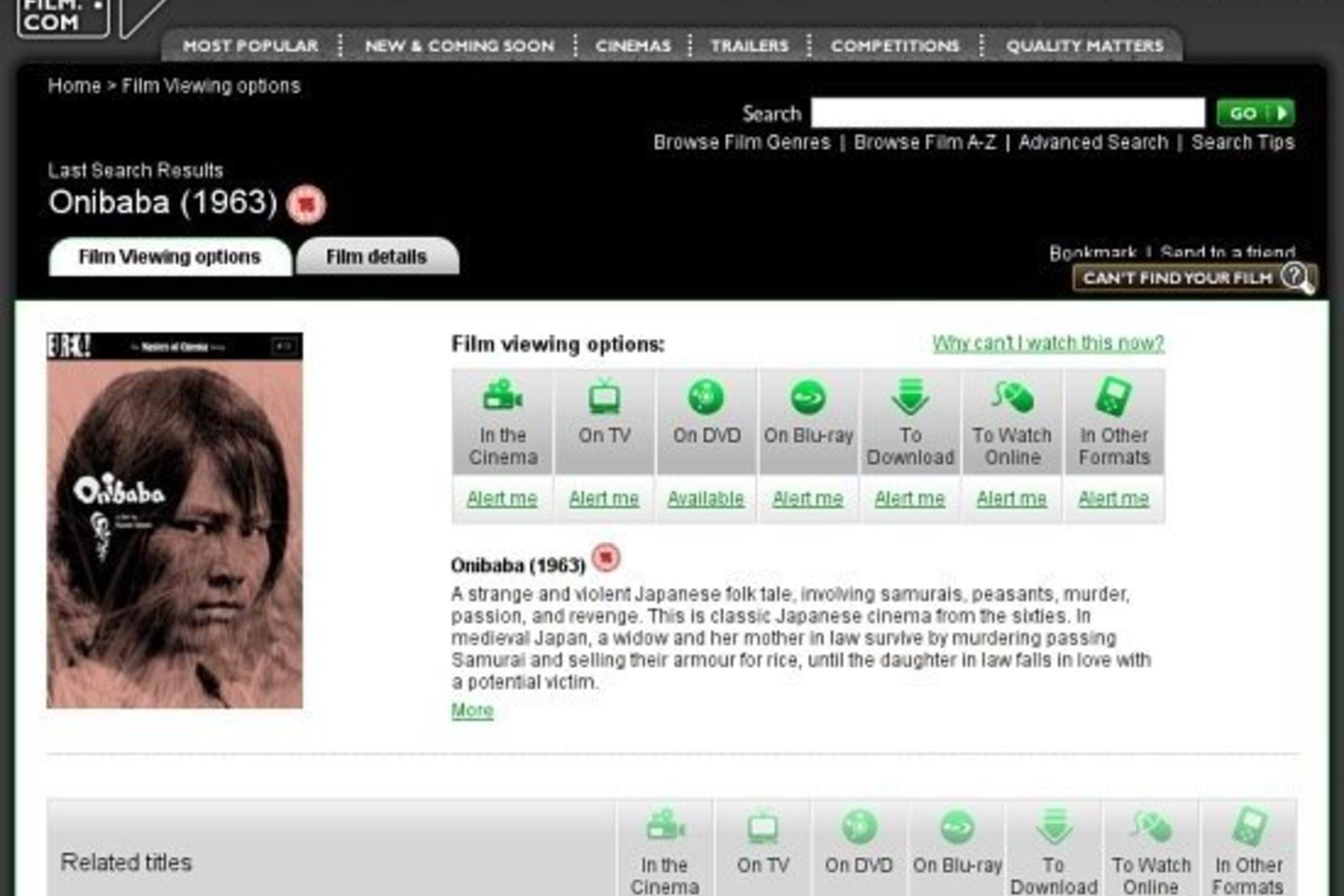
Task: Open the Advanced Search link
Action: point(1093,143)
